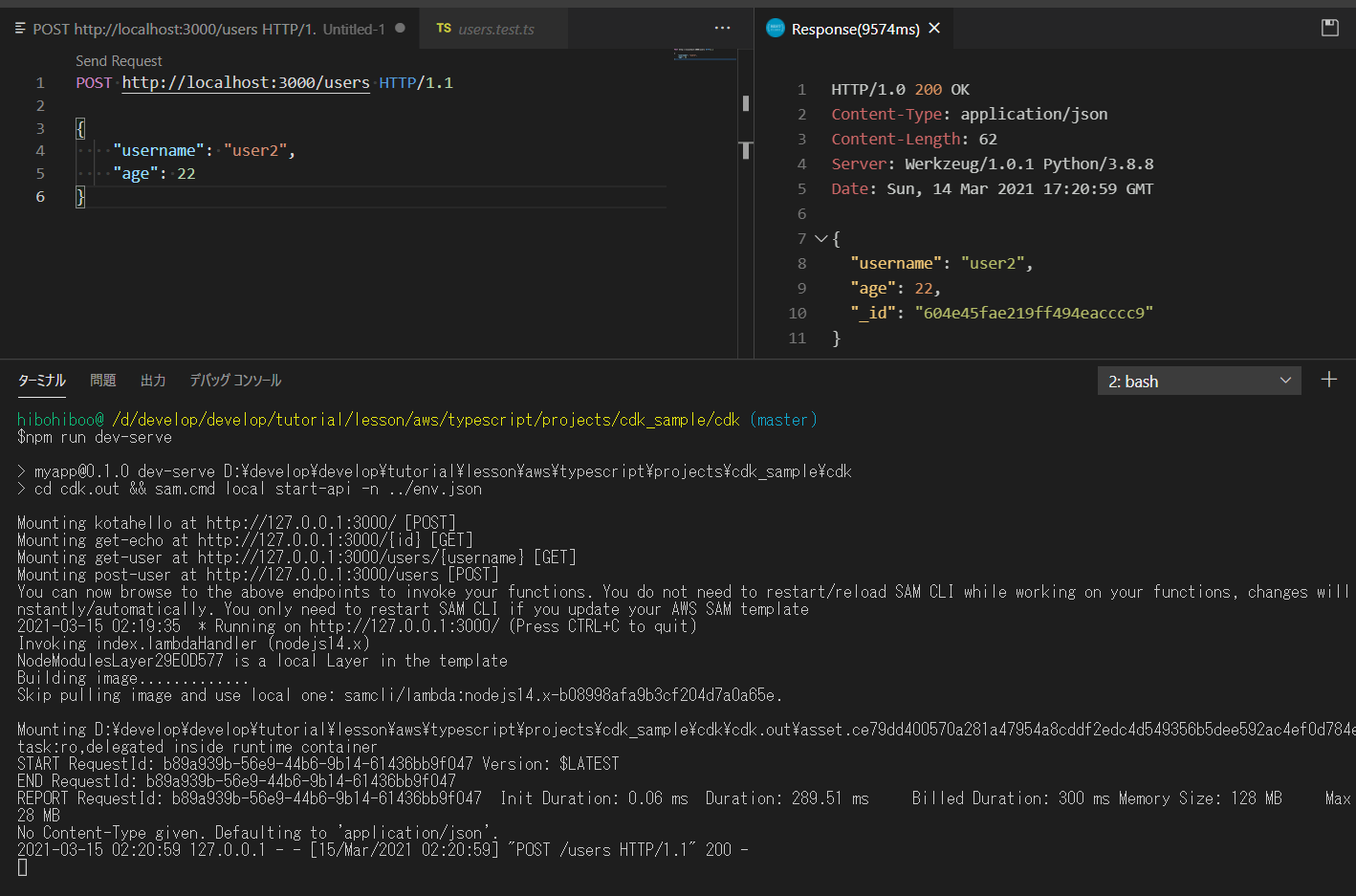This screenshot has width=1356, height=896.
Task: Open the デバッグ コンソール panel tab
Action: pos(235,381)
